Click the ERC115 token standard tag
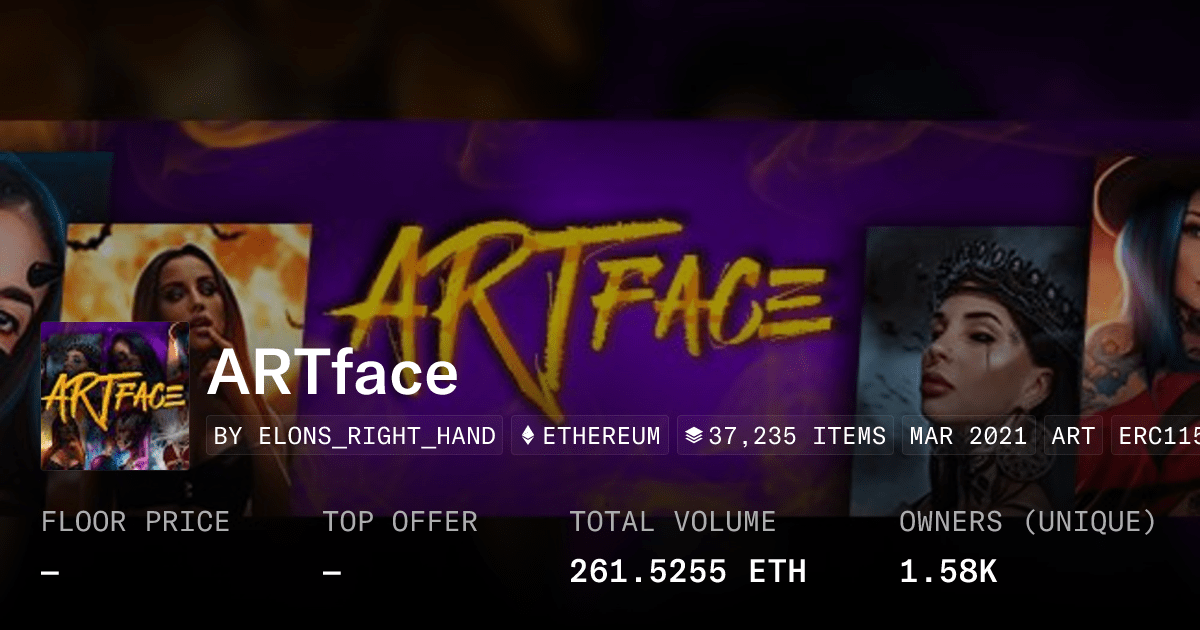 (1156, 436)
